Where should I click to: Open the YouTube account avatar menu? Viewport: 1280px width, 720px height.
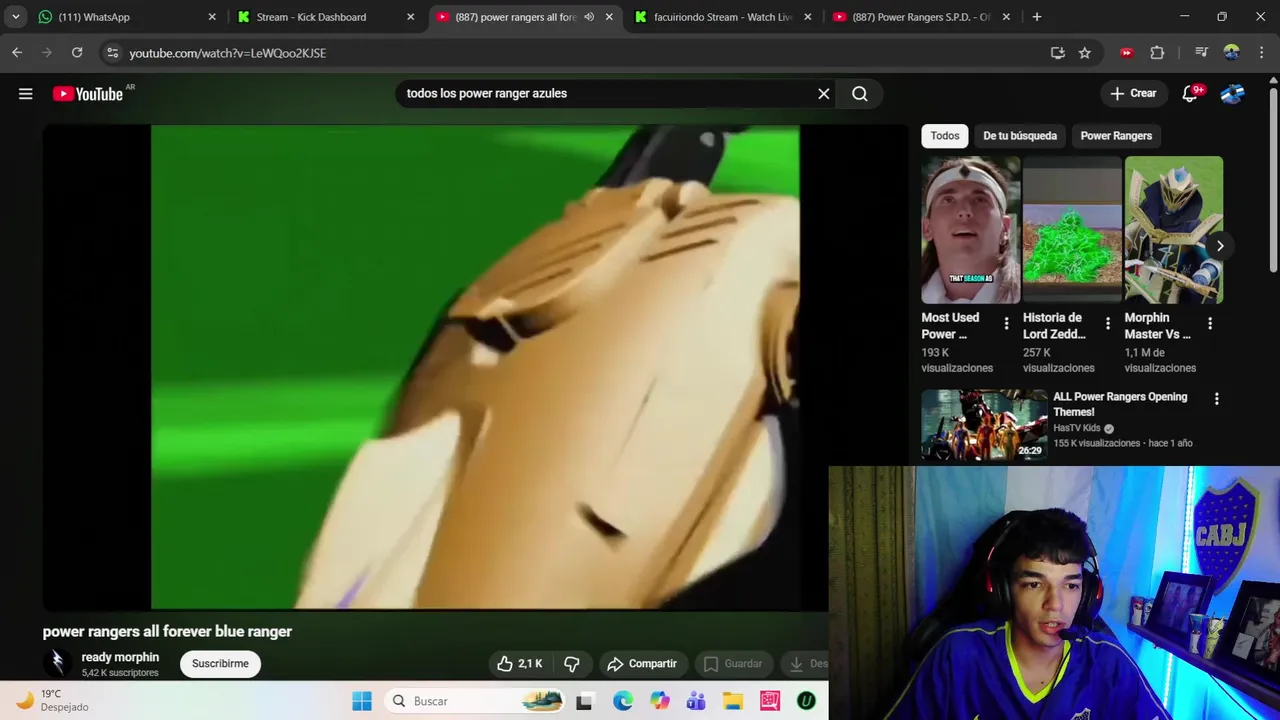pos(1232,93)
